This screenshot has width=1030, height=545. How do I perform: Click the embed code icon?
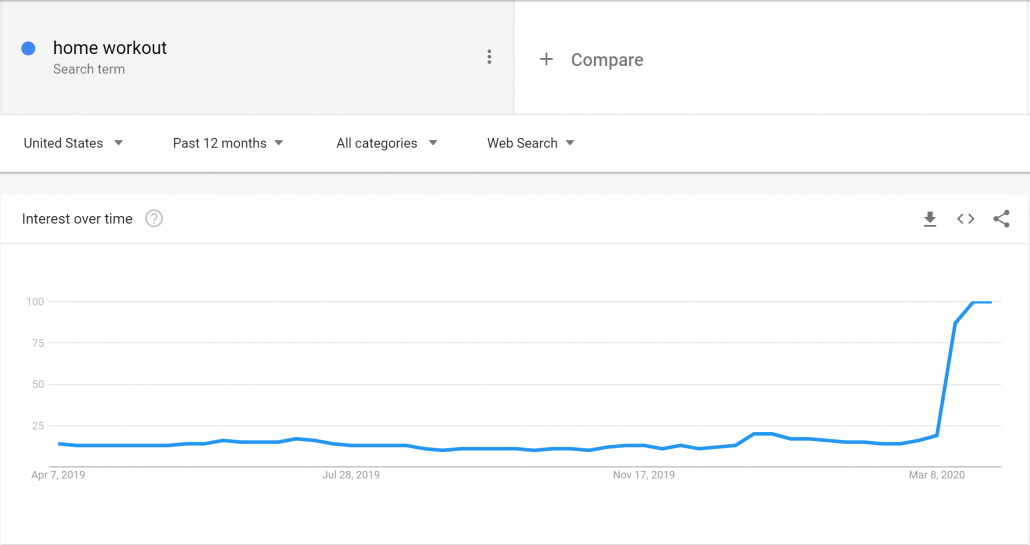click(965, 219)
